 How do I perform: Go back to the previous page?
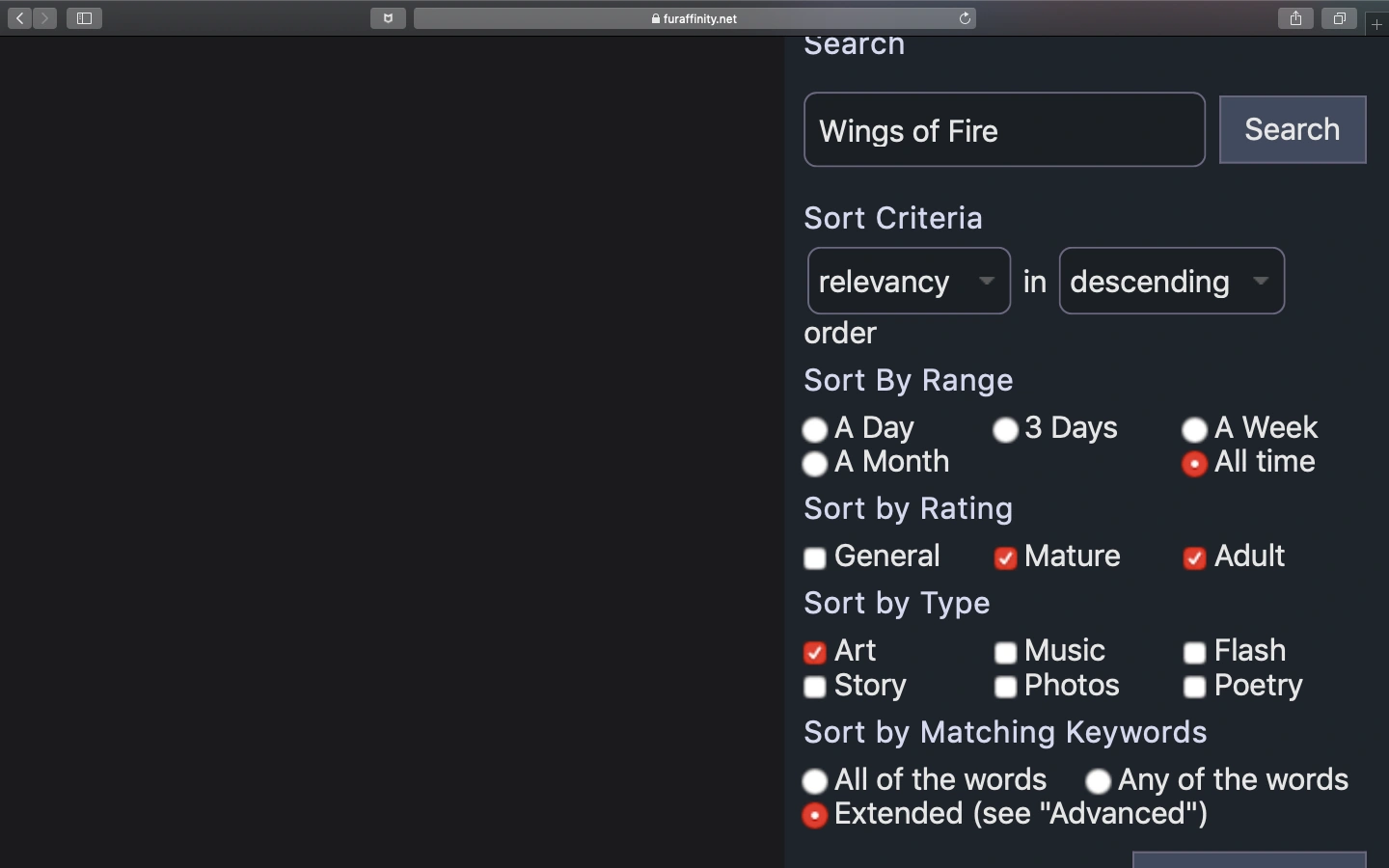[19, 18]
